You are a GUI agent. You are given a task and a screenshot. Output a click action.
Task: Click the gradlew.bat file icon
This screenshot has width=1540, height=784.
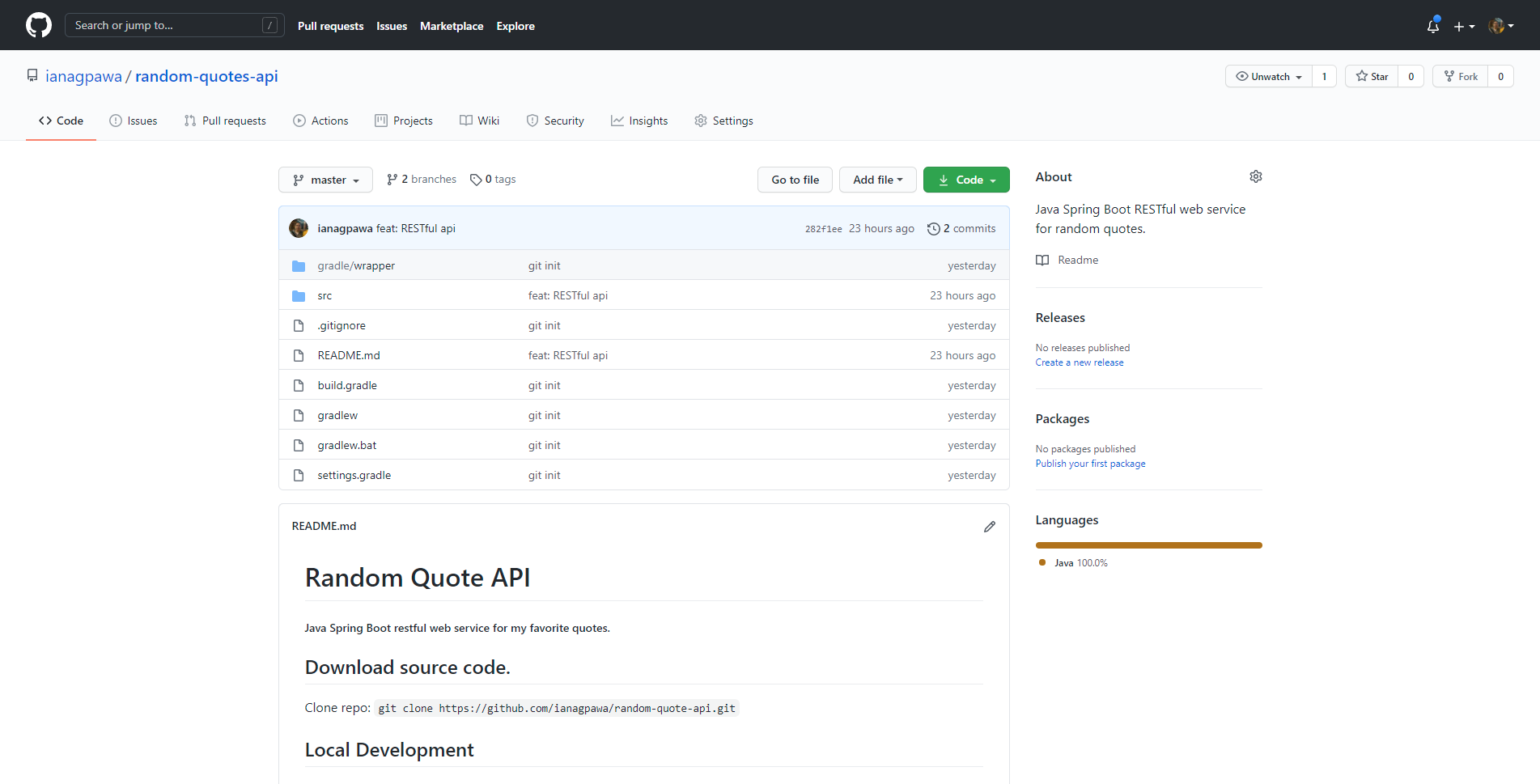(x=299, y=445)
